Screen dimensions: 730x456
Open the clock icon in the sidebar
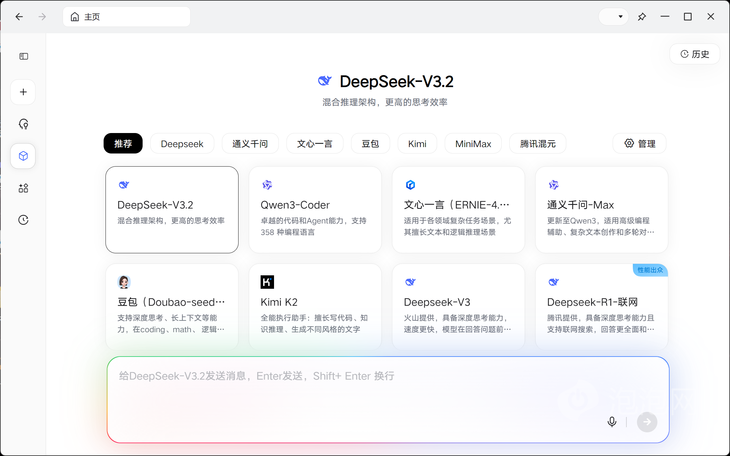click(x=23, y=220)
